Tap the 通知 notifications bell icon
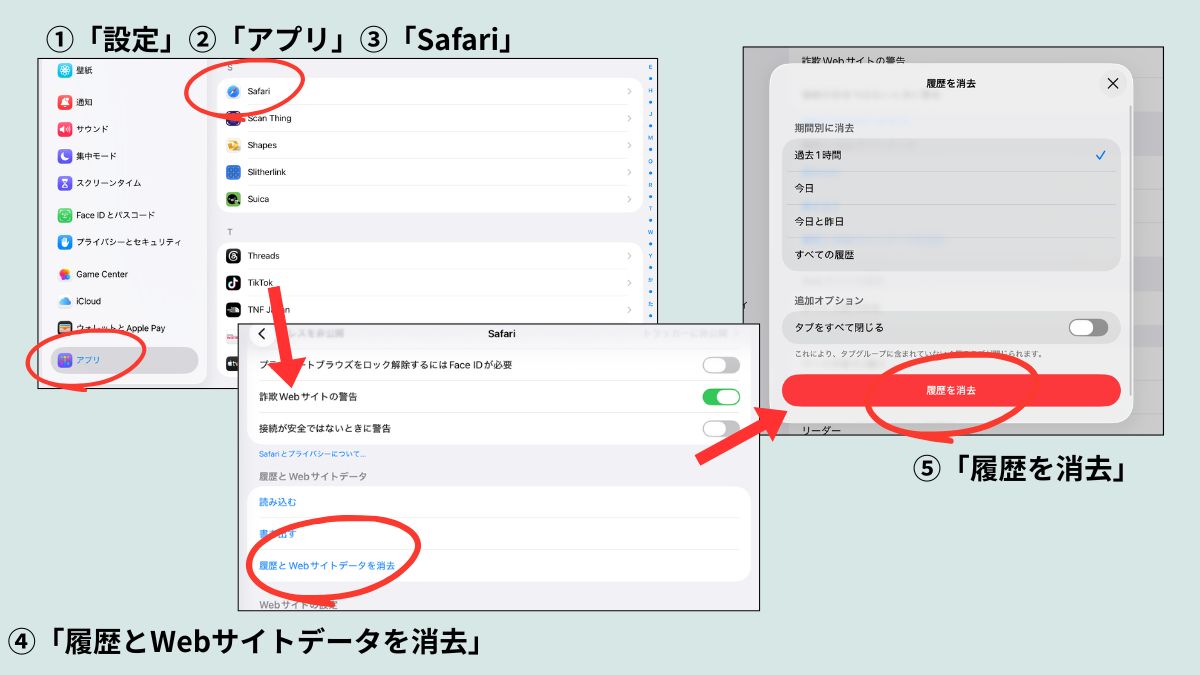This screenshot has width=1200, height=675. (x=65, y=102)
